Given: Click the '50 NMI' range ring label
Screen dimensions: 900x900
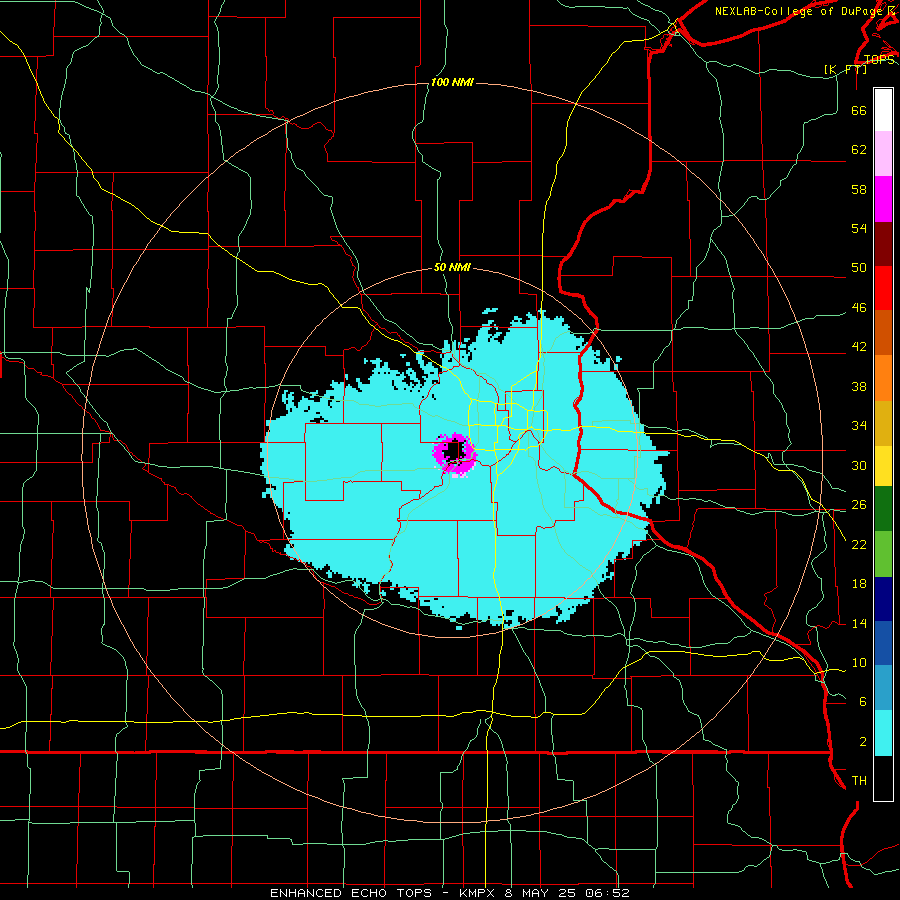Looking at the screenshot, I should 452,267.
